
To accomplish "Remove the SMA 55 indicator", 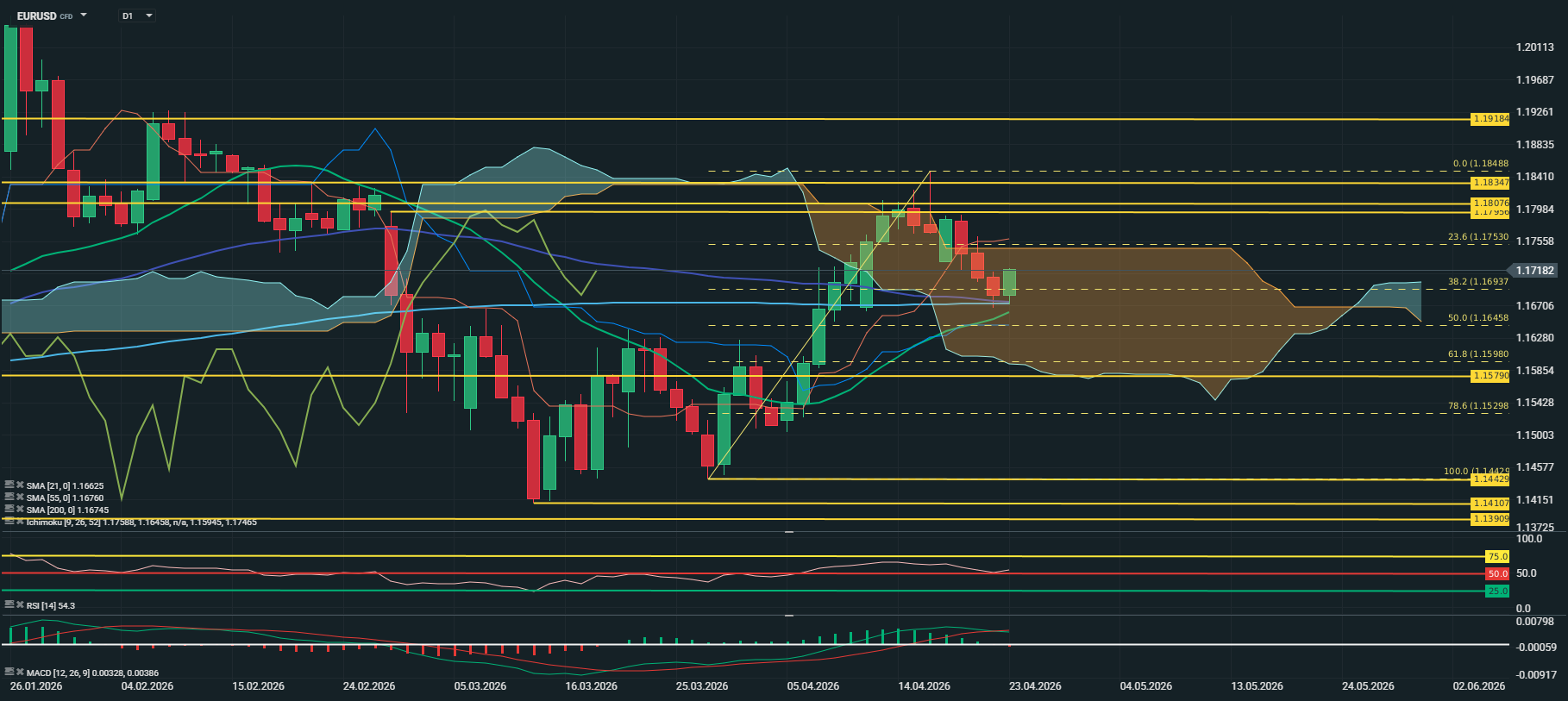I will point(20,498).
